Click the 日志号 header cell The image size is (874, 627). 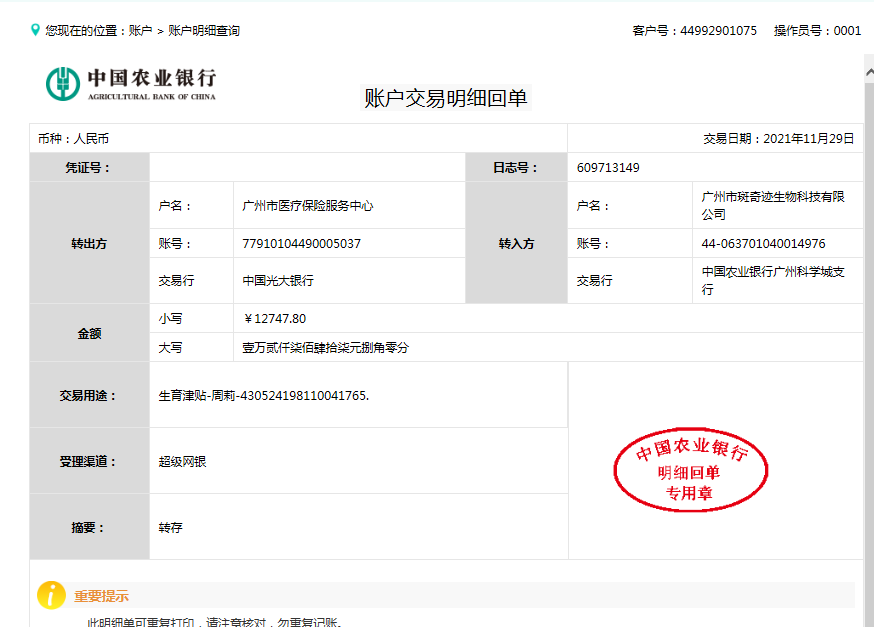516,167
